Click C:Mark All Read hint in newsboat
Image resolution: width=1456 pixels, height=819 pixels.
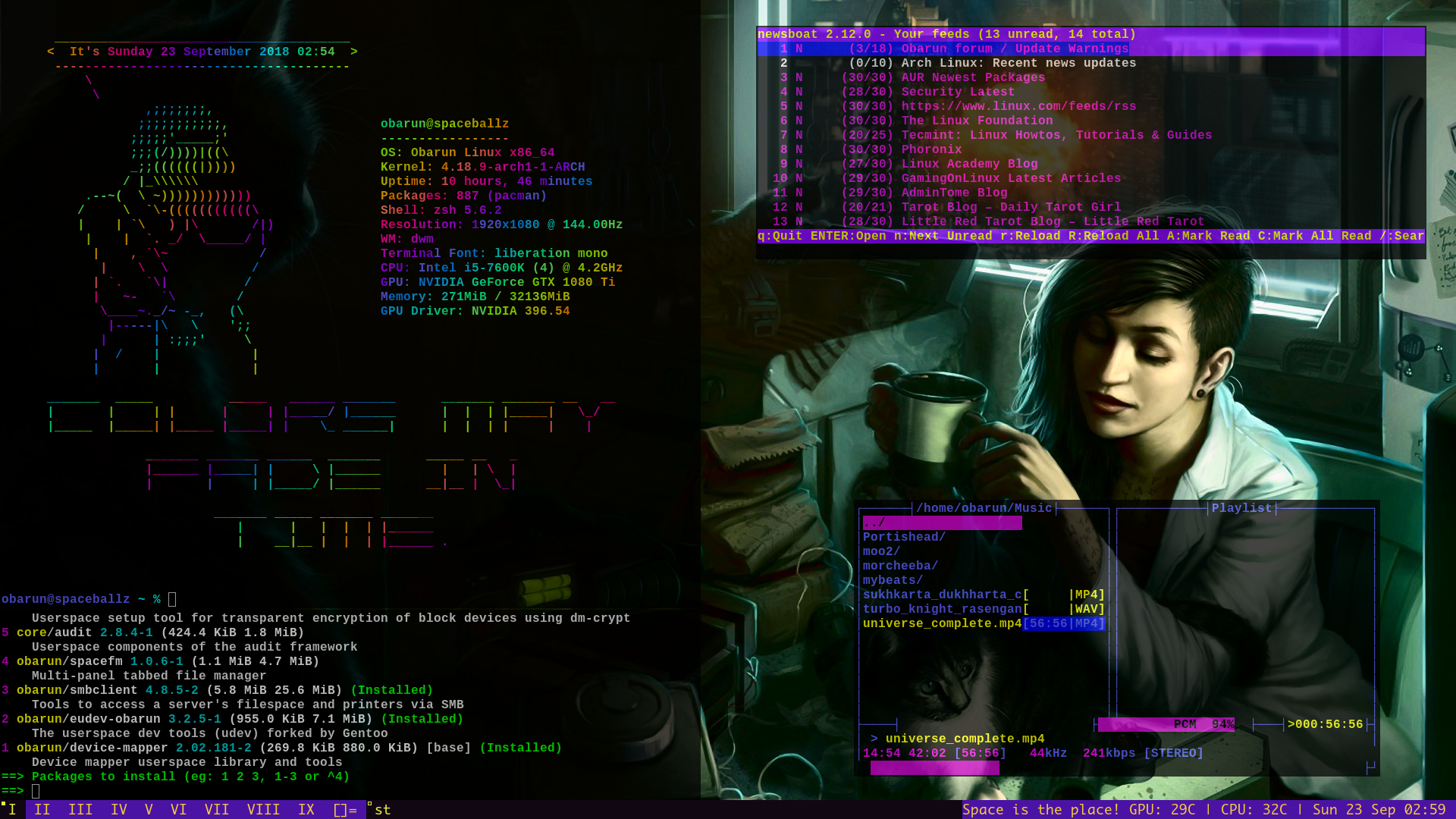[1314, 236]
